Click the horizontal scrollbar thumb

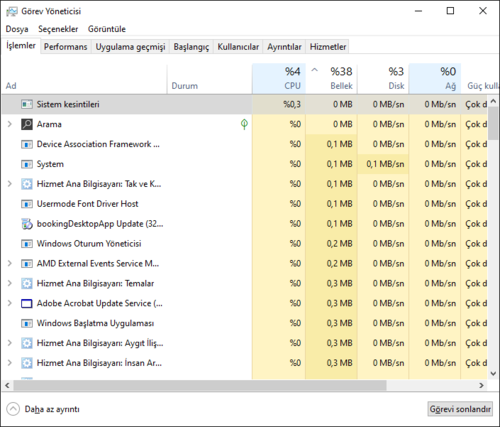click(x=200, y=386)
